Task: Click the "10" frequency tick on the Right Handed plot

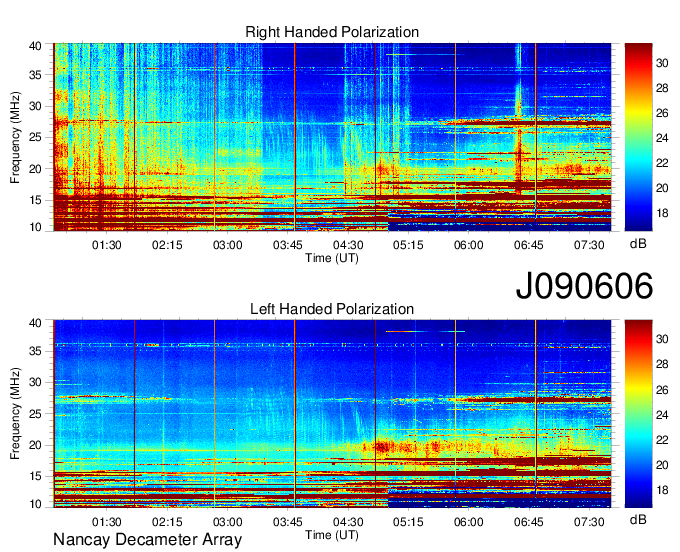Action: tap(35, 227)
